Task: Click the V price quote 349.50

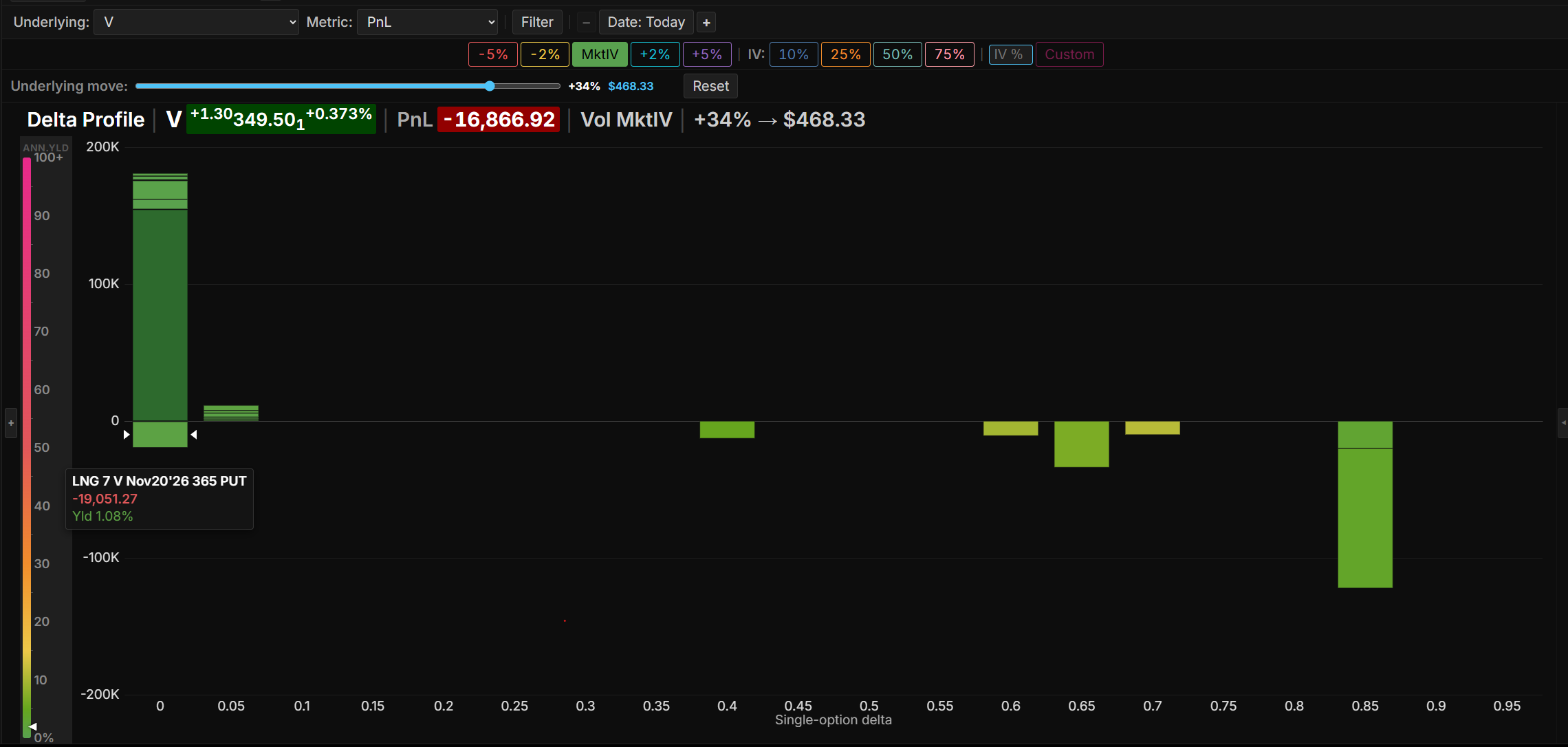Action: 281,119
